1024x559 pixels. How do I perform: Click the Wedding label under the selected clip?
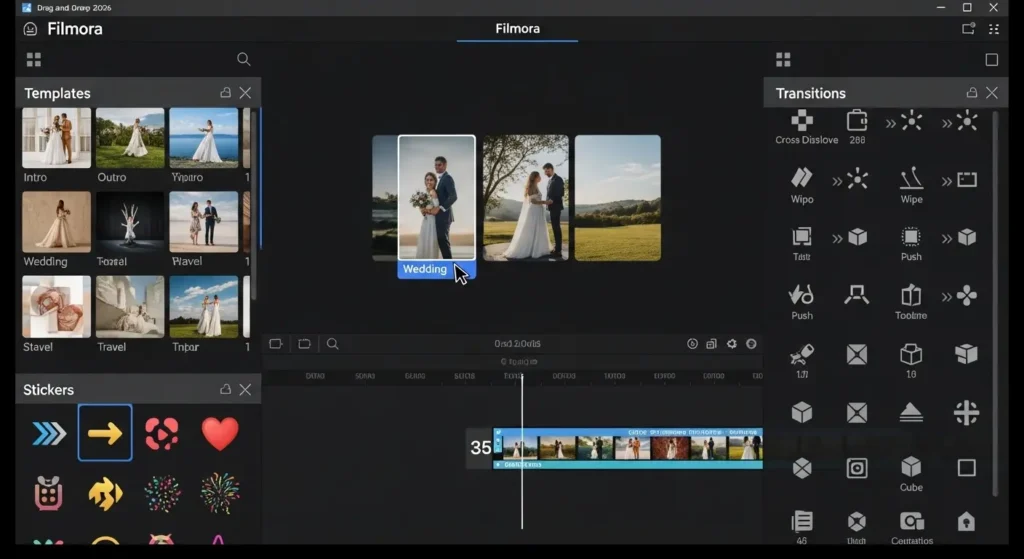coord(425,269)
